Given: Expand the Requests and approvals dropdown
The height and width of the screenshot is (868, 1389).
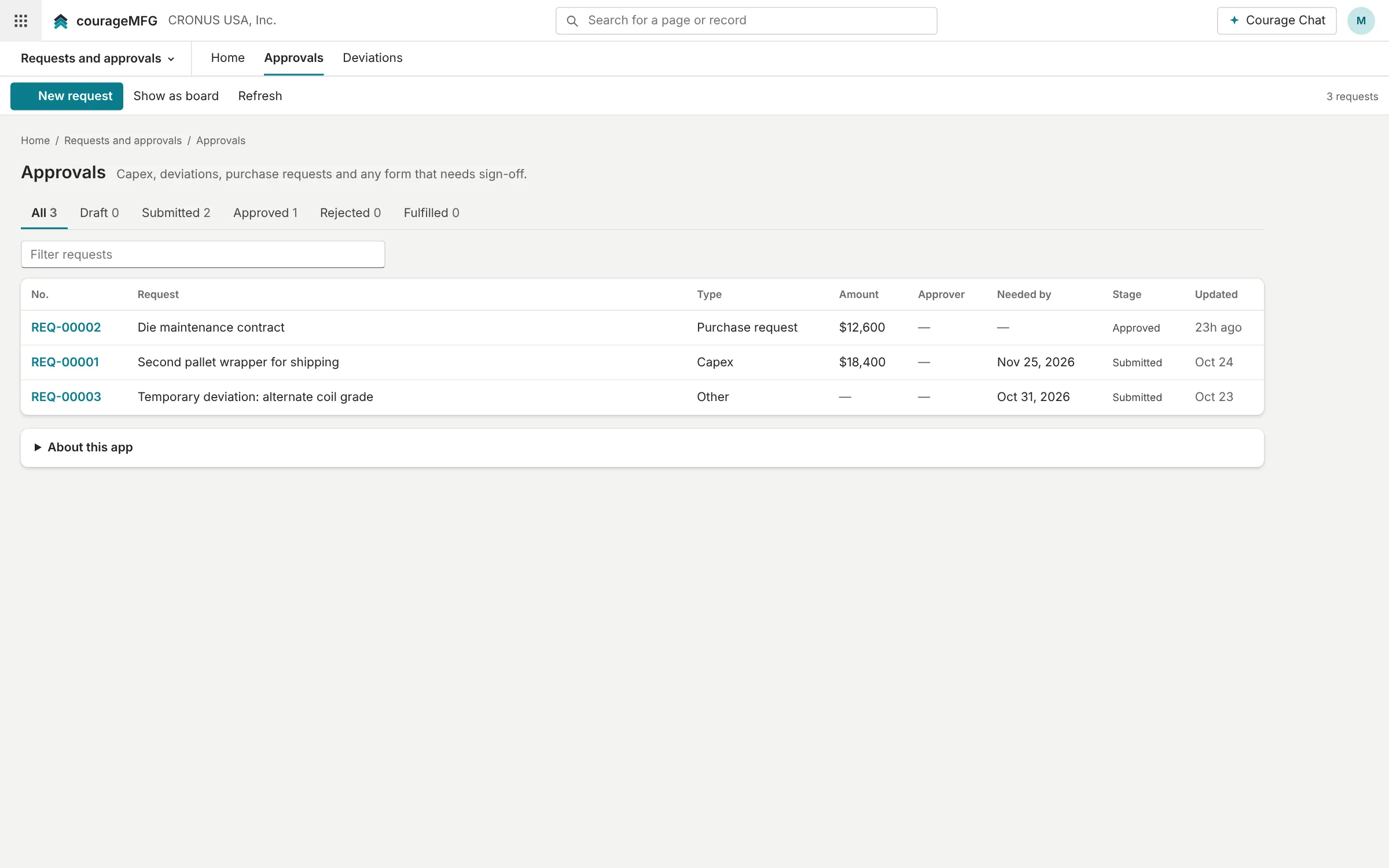Looking at the screenshot, I should point(97,58).
